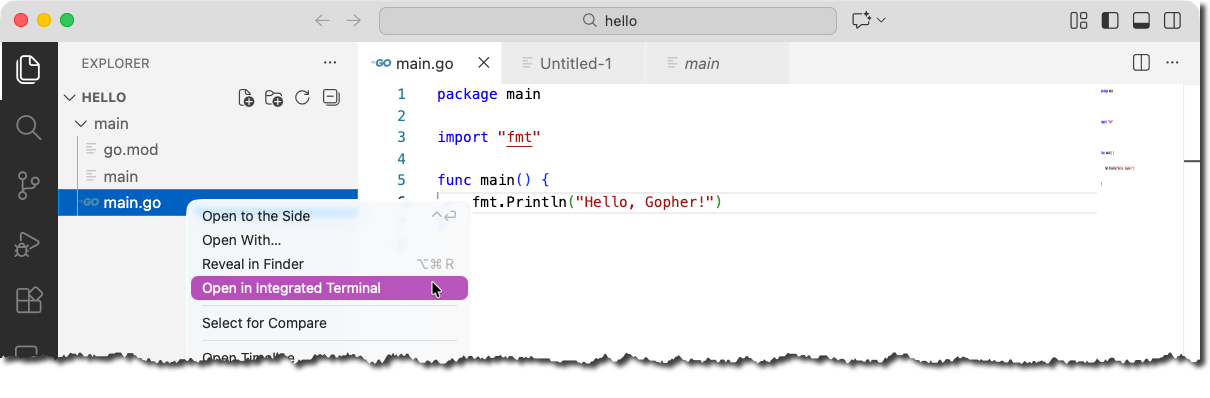This screenshot has height=398, width=1210.
Task: Refresh the Explorer file tree
Action: (303, 98)
